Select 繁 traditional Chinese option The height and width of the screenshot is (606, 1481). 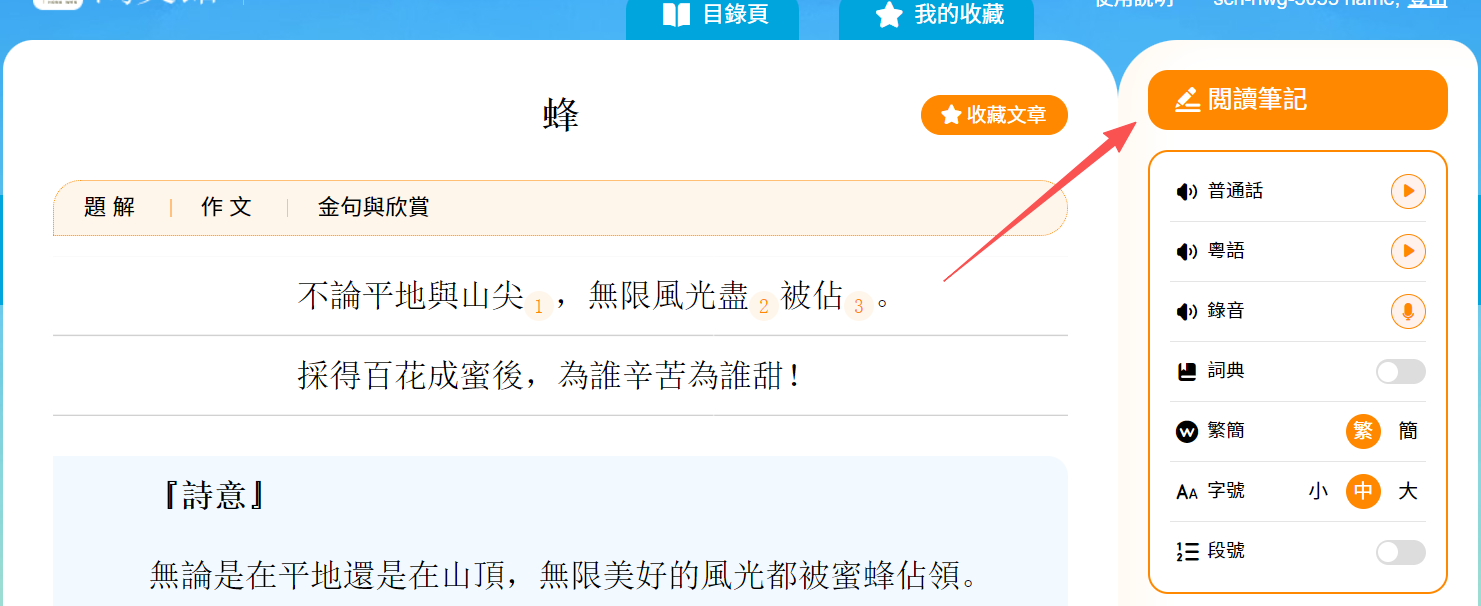(1362, 431)
